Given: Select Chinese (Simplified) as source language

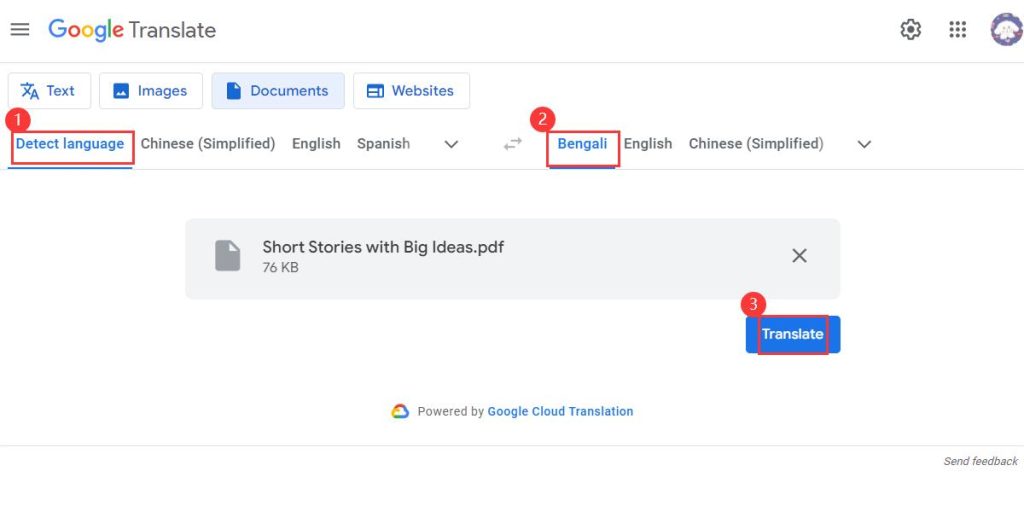Looking at the screenshot, I should (208, 144).
